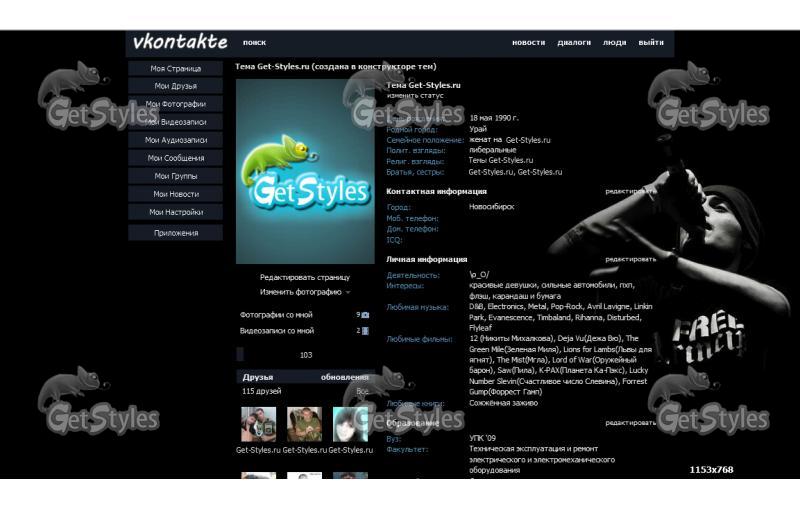
Task: Click city value Новосибирск
Action: coord(491,207)
